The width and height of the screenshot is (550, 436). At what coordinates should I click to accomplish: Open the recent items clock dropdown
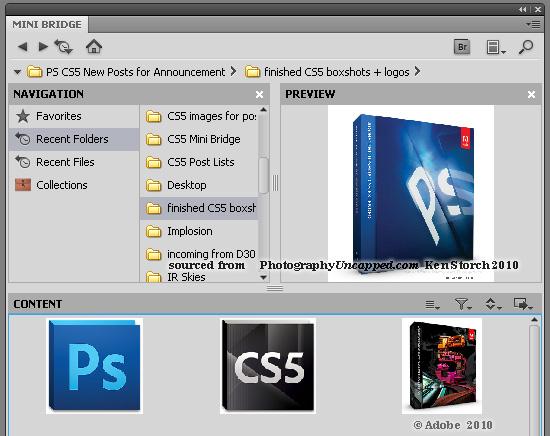pyautogui.click(x=63, y=47)
